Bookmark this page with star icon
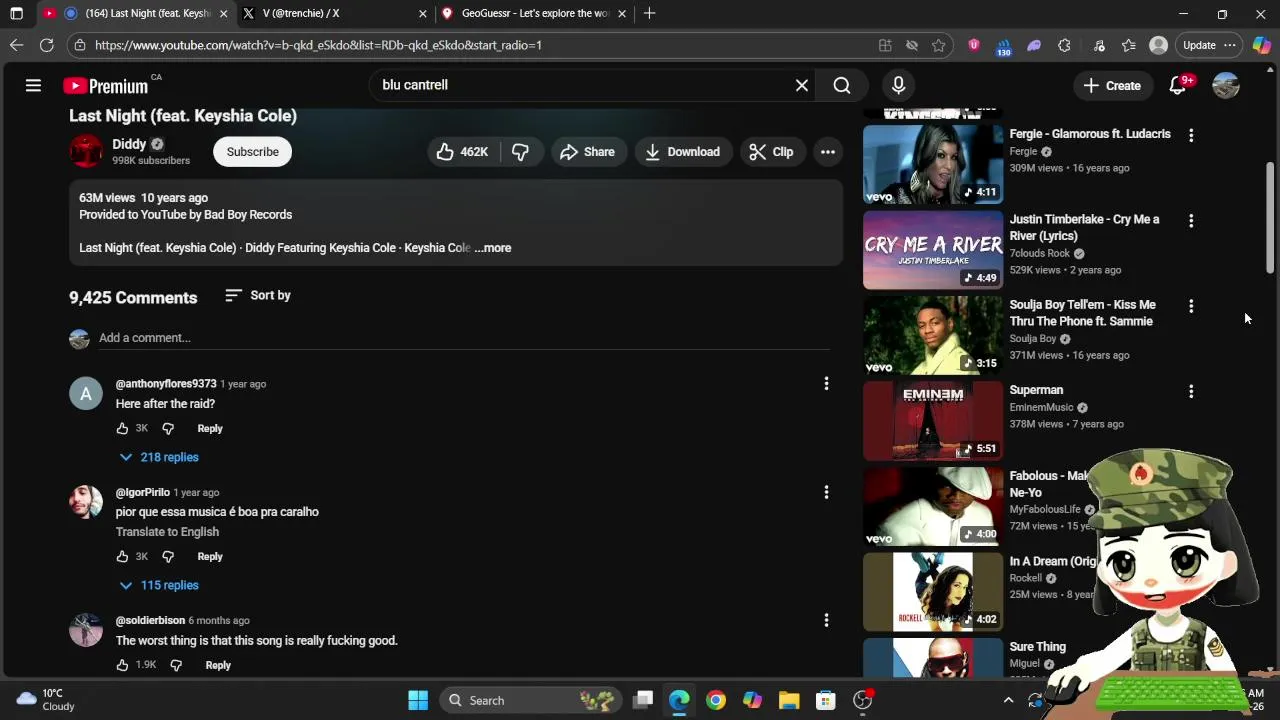This screenshot has height=720, width=1280. pyautogui.click(x=938, y=45)
